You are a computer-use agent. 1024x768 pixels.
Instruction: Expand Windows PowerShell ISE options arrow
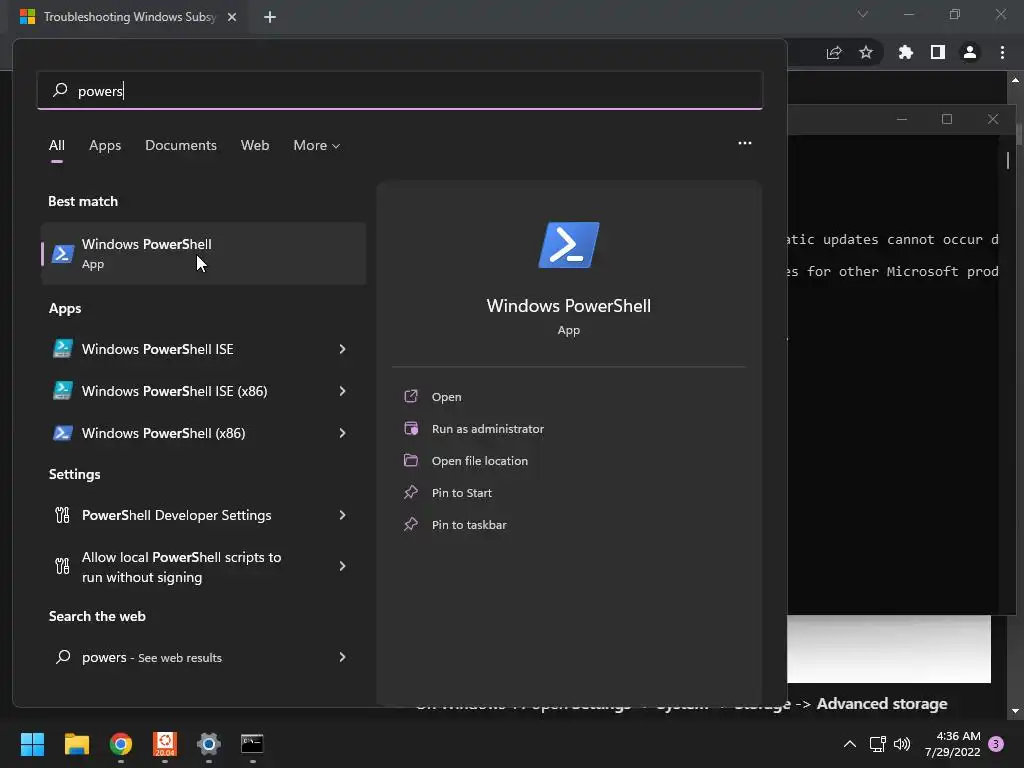[342, 349]
